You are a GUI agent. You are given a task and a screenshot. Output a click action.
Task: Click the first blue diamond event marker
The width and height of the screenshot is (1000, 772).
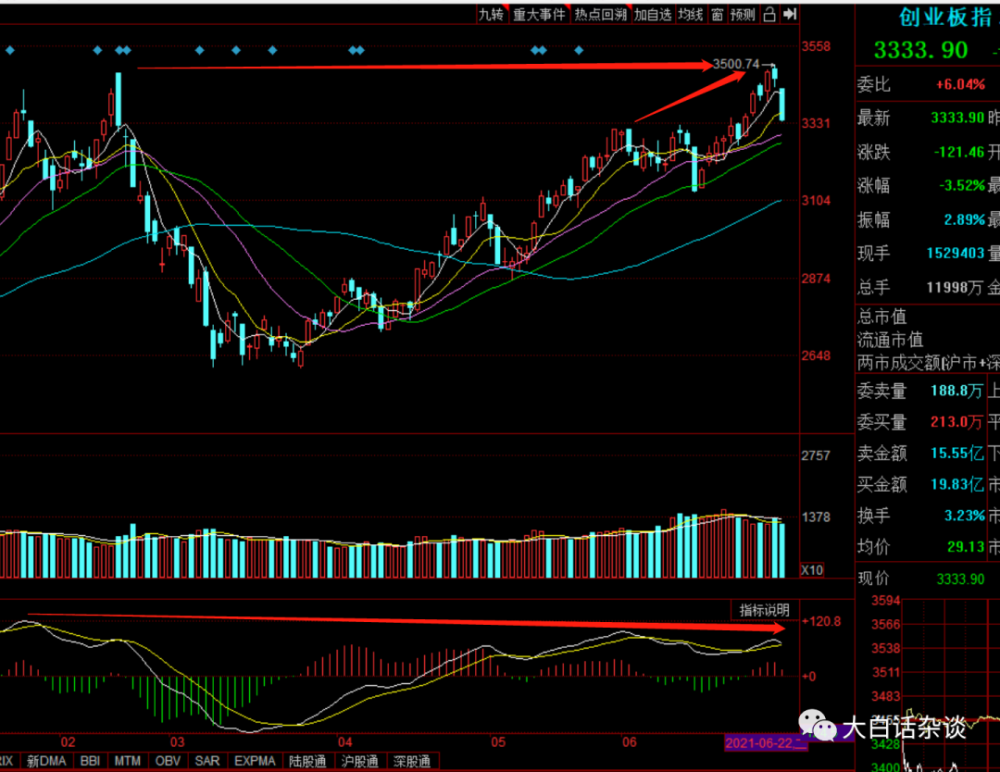click(x=10, y=50)
